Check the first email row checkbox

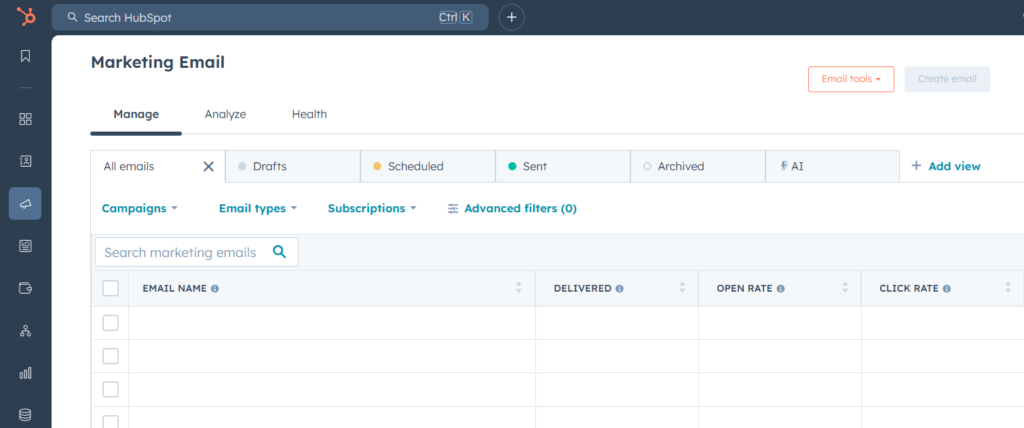pyautogui.click(x=110, y=322)
